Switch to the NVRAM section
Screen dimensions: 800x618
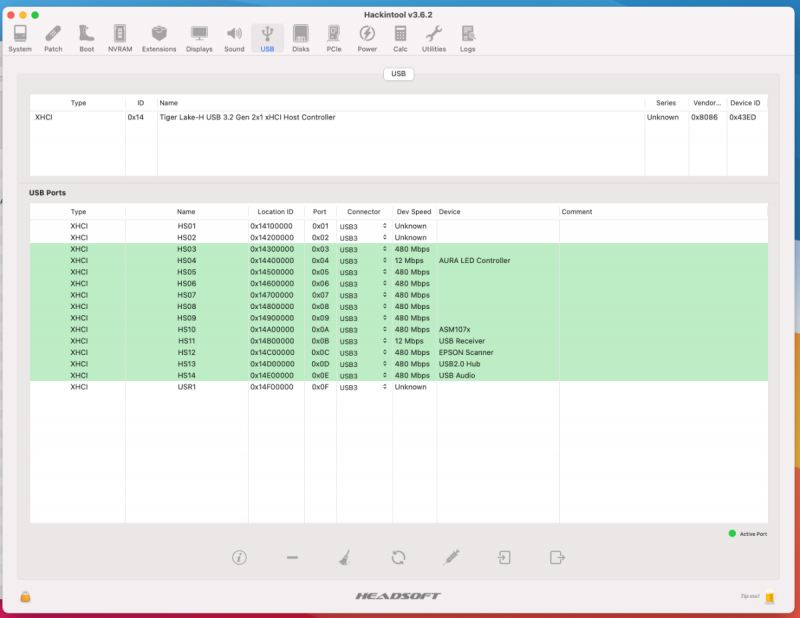tap(120, 38)
